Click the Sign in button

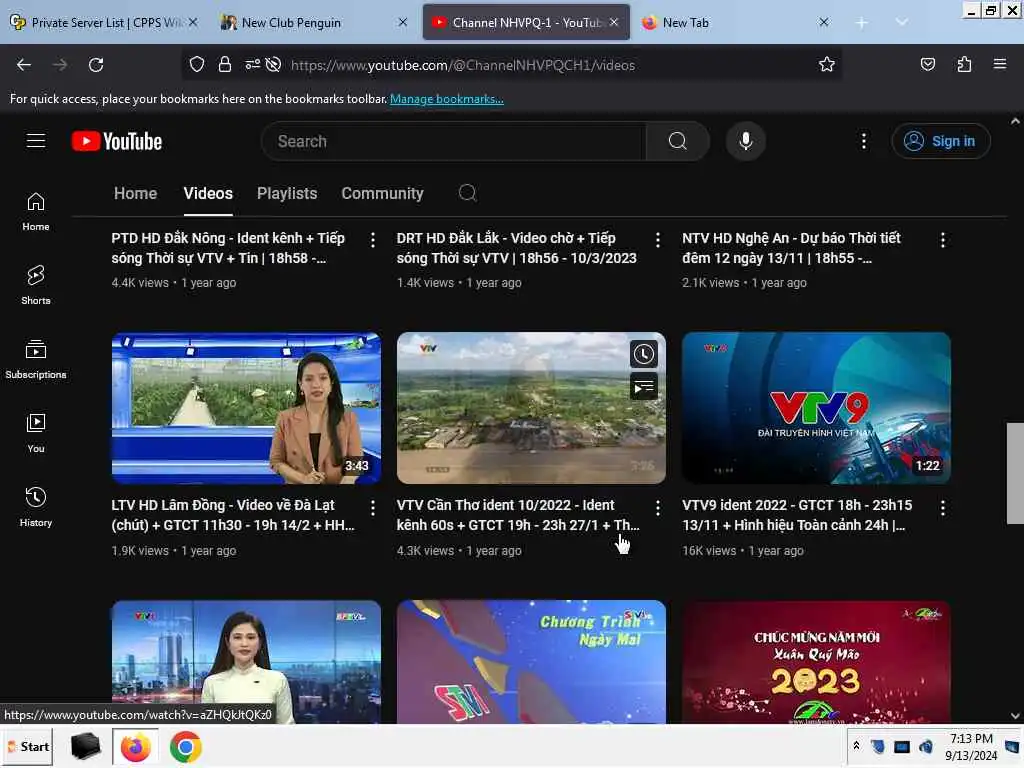(940, 141)
